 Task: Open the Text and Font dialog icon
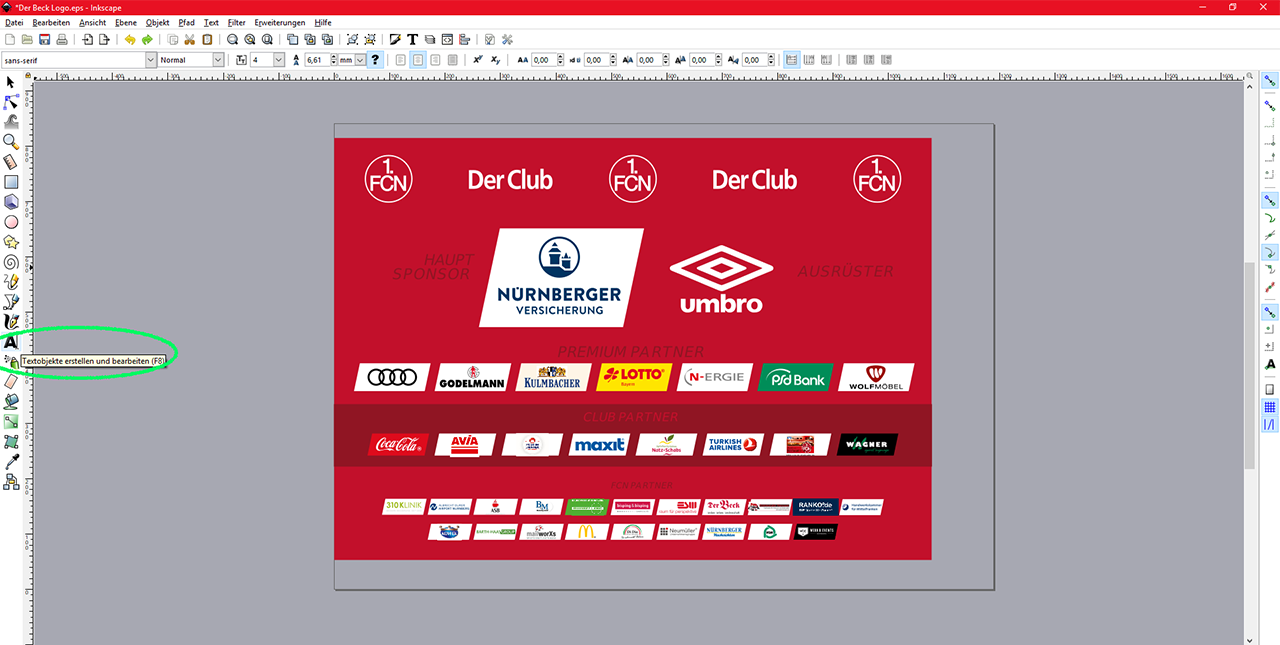(x=412, y=40)
